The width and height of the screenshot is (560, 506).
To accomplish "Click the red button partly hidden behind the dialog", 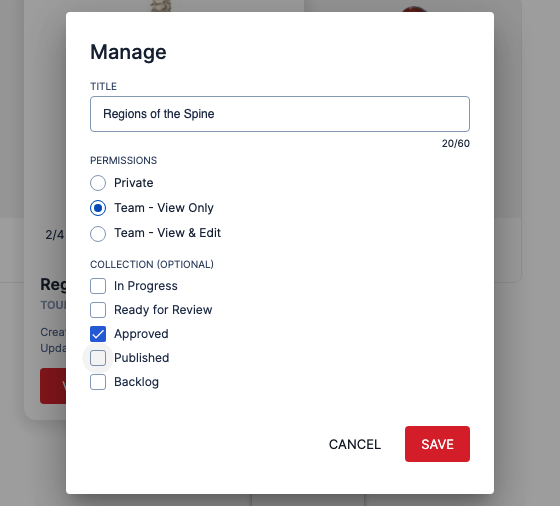I will (x=53, y=386).
